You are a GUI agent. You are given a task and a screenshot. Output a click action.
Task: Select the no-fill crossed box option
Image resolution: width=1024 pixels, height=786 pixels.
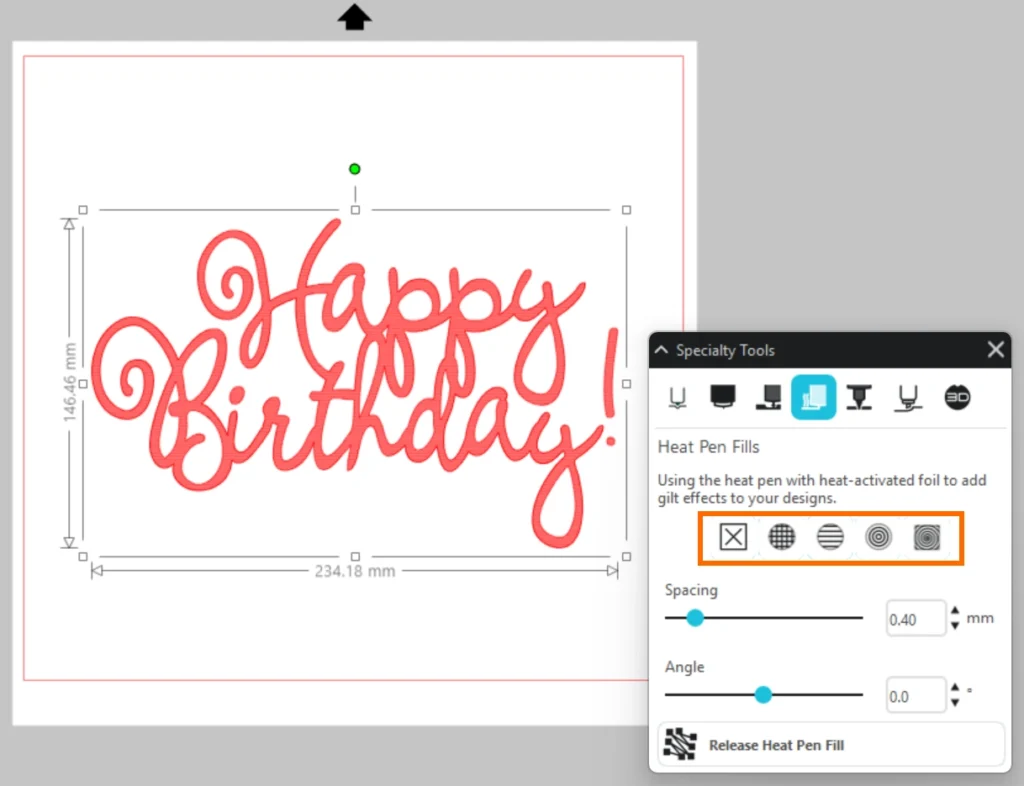pyautogui.click(x=733, y=538)
